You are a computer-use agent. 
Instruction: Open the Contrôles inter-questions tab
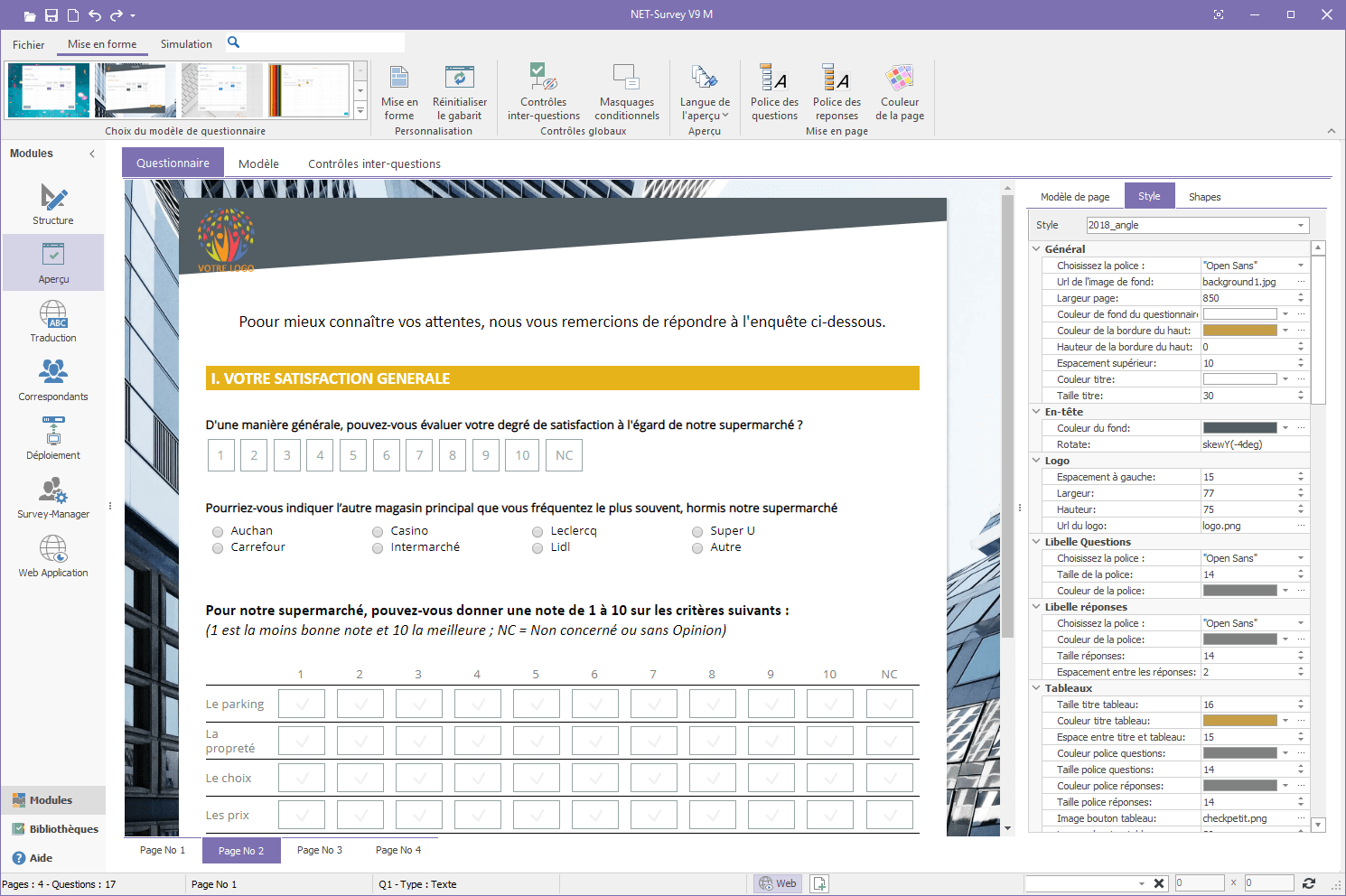pyautogui.click(x=374, y=163)
